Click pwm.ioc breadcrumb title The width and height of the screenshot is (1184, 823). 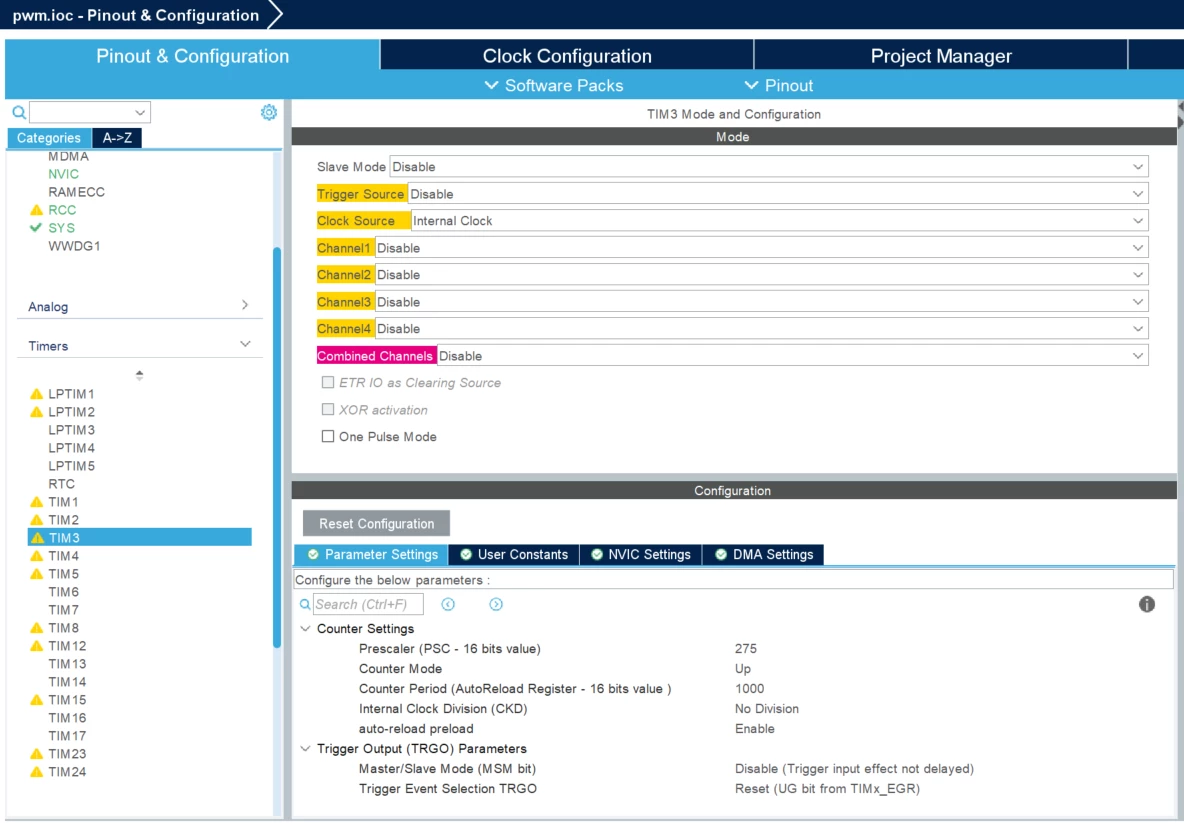click(136, 15)
